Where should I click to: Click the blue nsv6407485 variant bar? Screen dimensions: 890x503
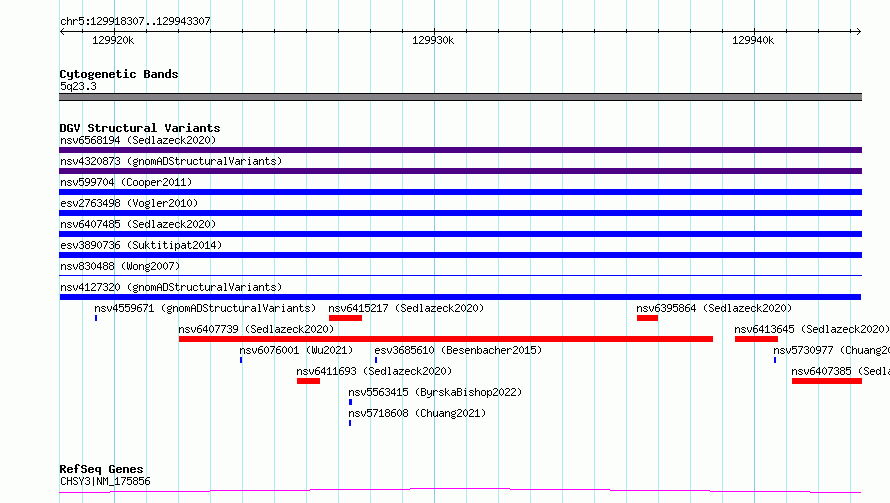click(x=460, y=234)
